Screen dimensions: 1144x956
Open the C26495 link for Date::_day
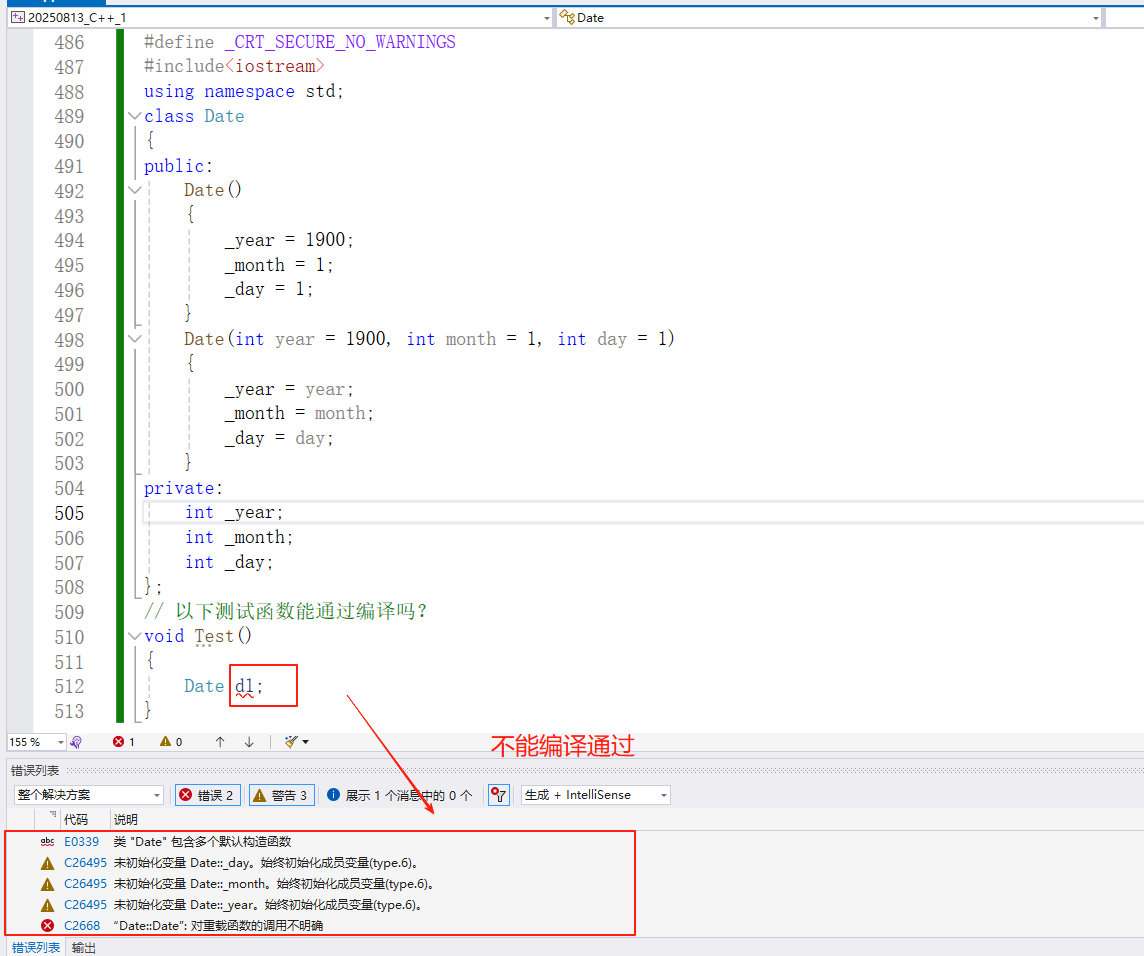coord(85,863)
